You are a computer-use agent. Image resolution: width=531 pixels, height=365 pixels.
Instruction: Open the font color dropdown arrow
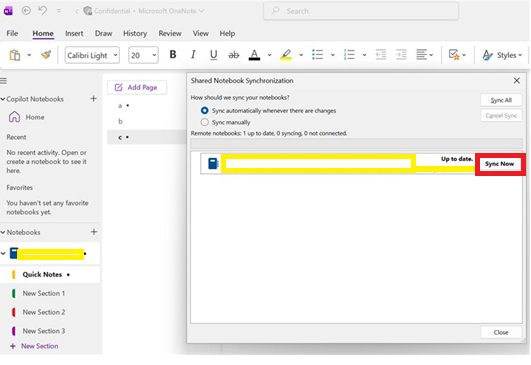click(x=270, y=55)
